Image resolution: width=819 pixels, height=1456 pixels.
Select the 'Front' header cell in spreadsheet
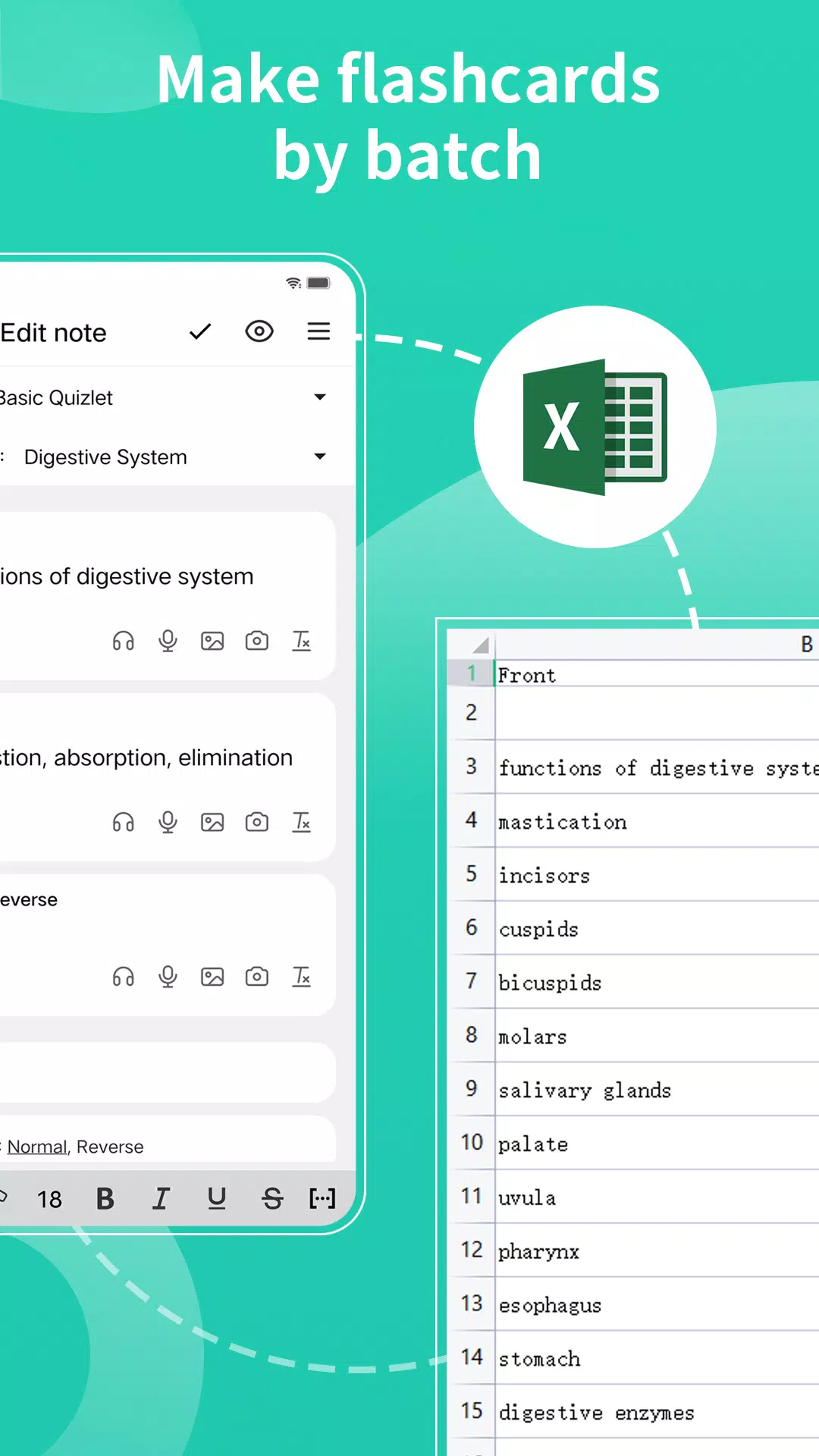point(657,674)
